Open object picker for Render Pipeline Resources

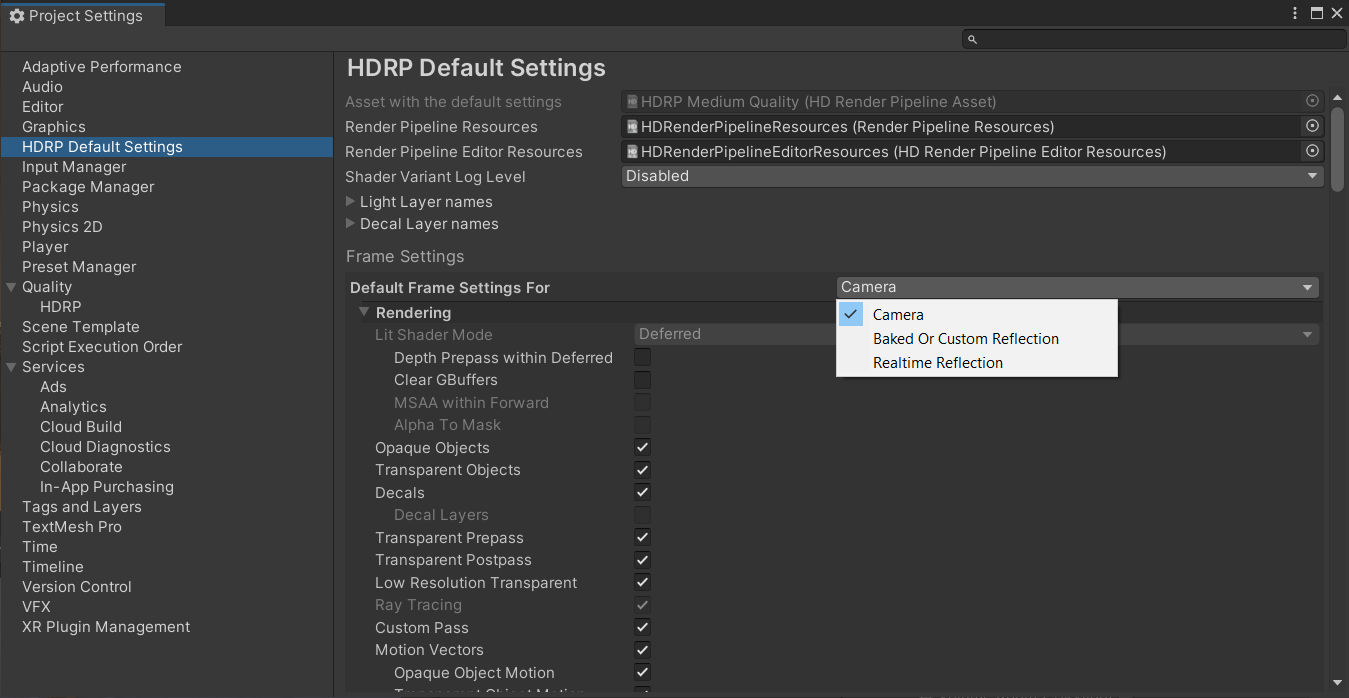pyautogui.click(x=1312, y=126)
